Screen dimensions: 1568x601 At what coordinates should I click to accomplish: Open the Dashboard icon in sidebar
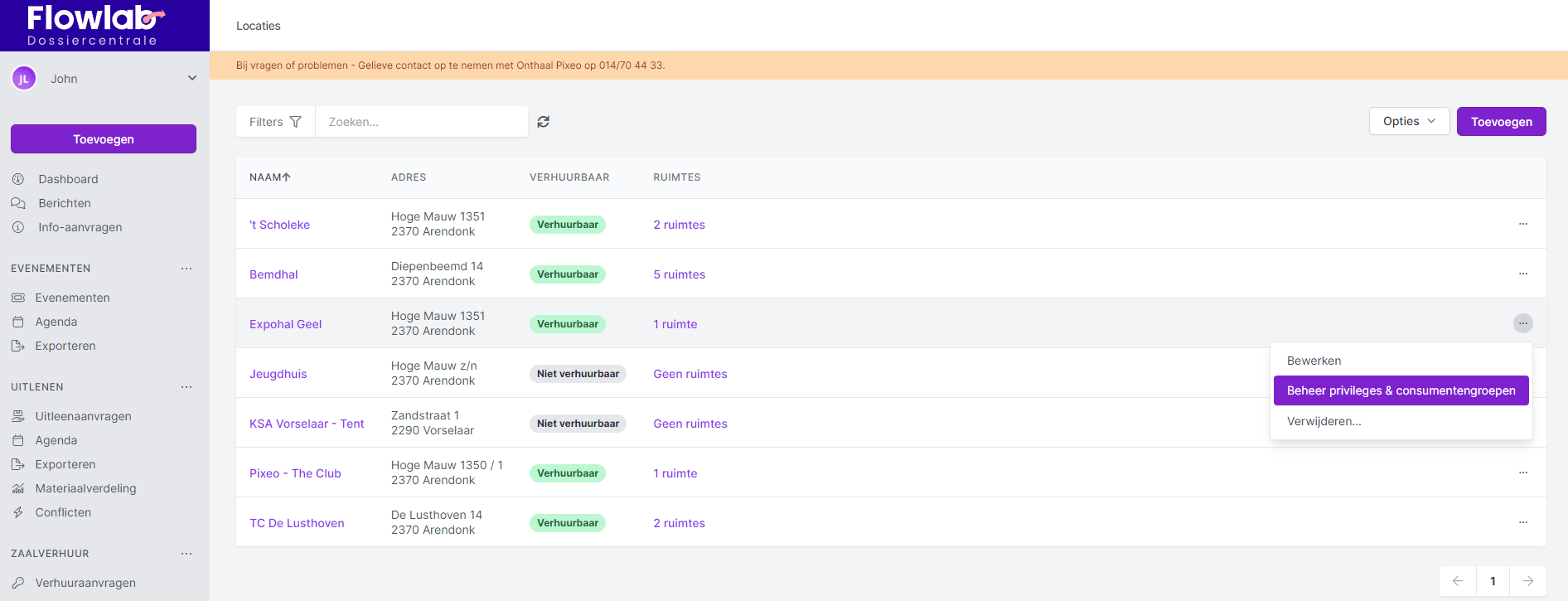pyautogui.click(x=18, y=179)
